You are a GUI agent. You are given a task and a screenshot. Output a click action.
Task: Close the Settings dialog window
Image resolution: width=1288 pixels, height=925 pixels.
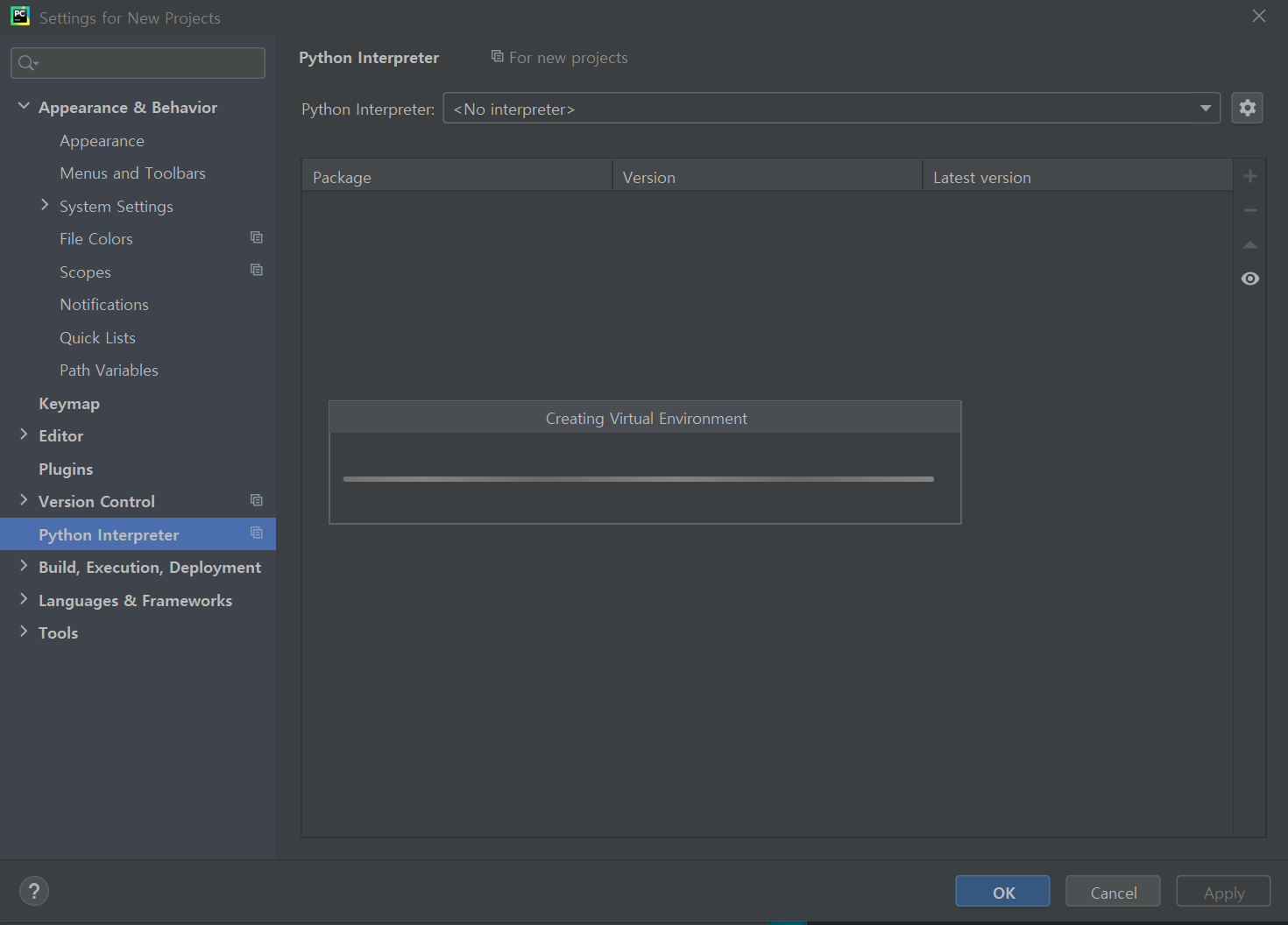(1259, 16)
